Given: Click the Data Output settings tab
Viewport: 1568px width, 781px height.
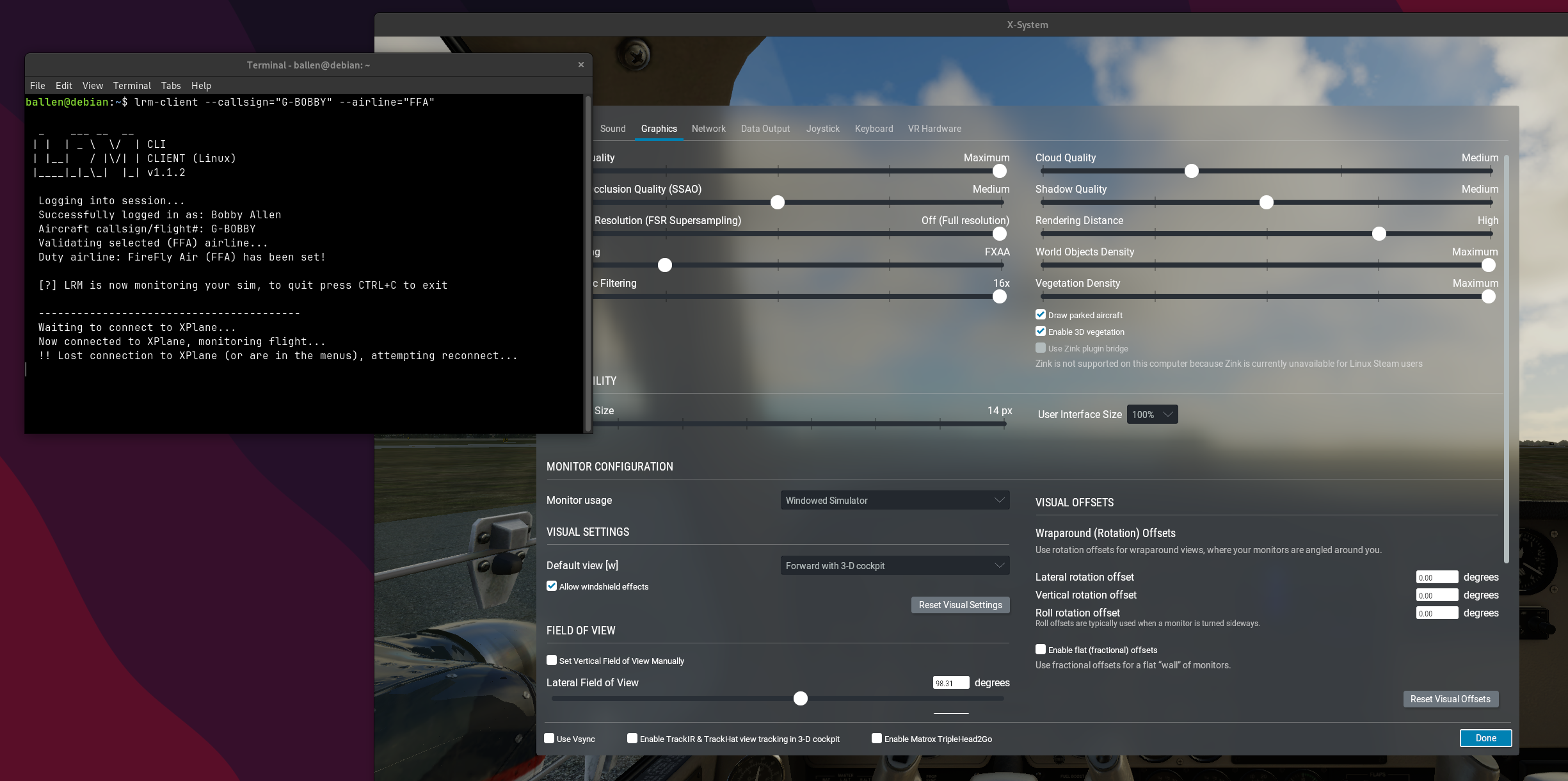Looking at the screenshot, I should pos(765,128).
